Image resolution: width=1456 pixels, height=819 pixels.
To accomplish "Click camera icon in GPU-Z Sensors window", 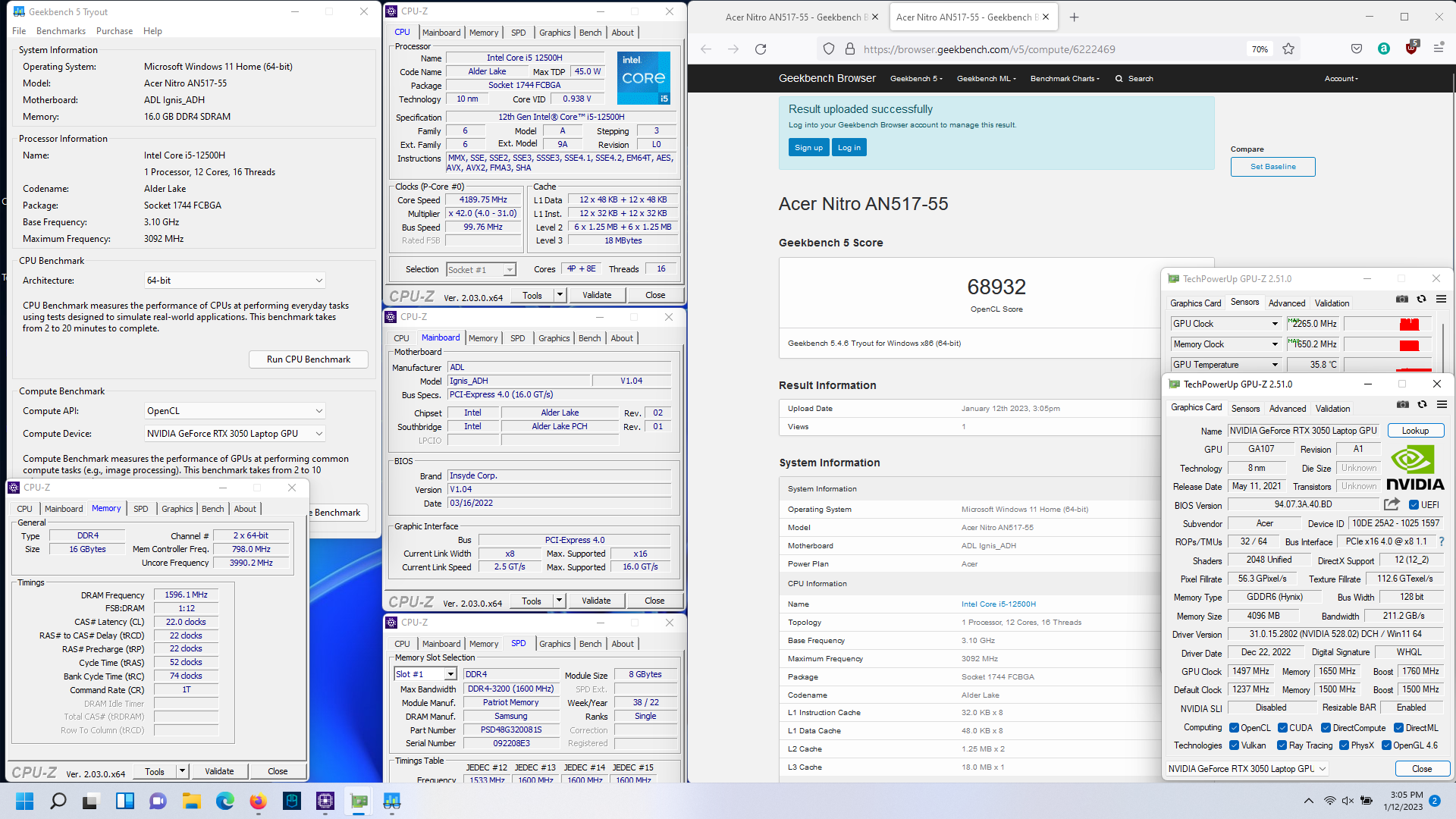I will (x=1402, y=300).
